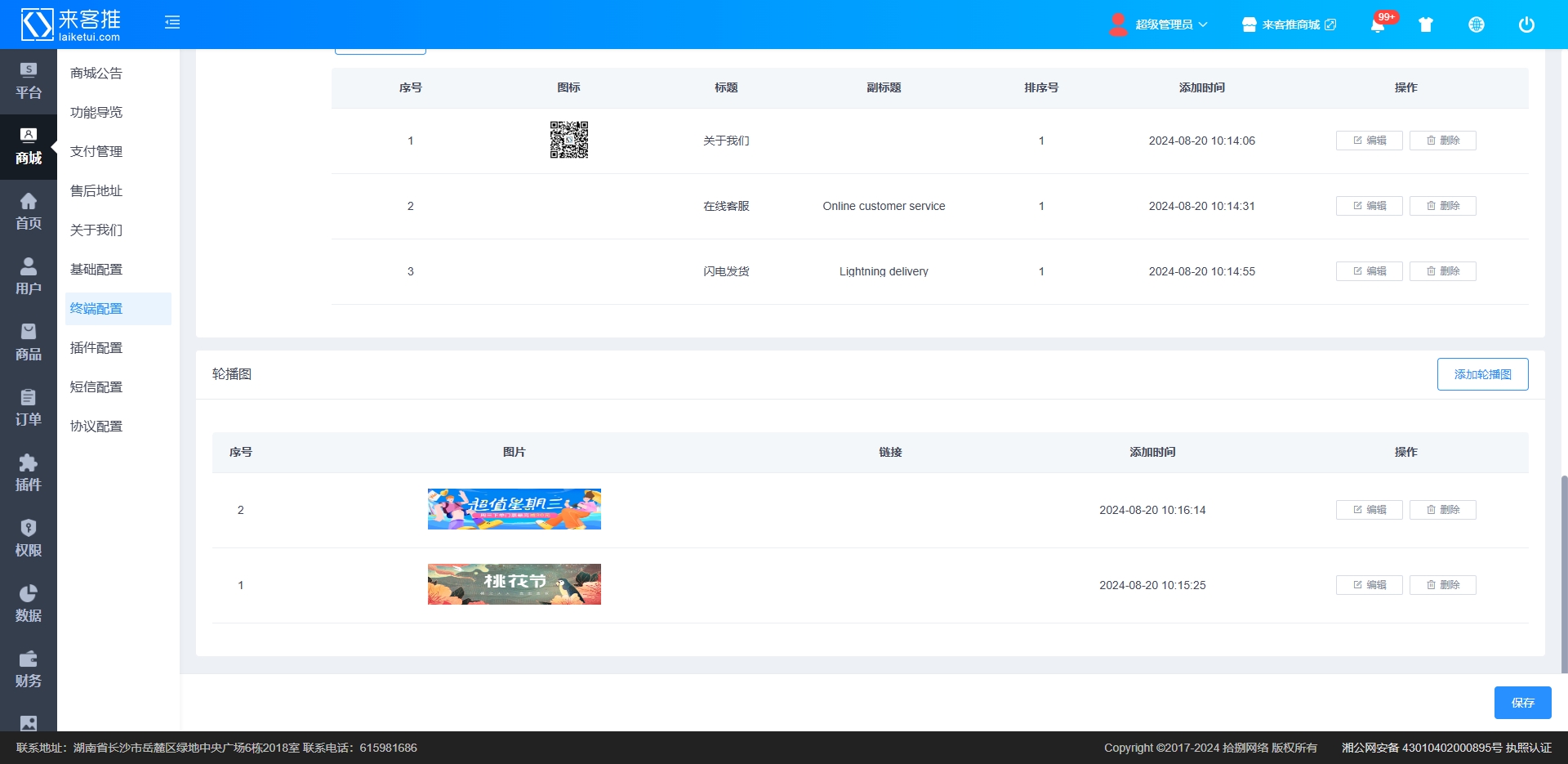Open 协议配置 in the submenu
1568x764 pixels.
coord(96,427)
